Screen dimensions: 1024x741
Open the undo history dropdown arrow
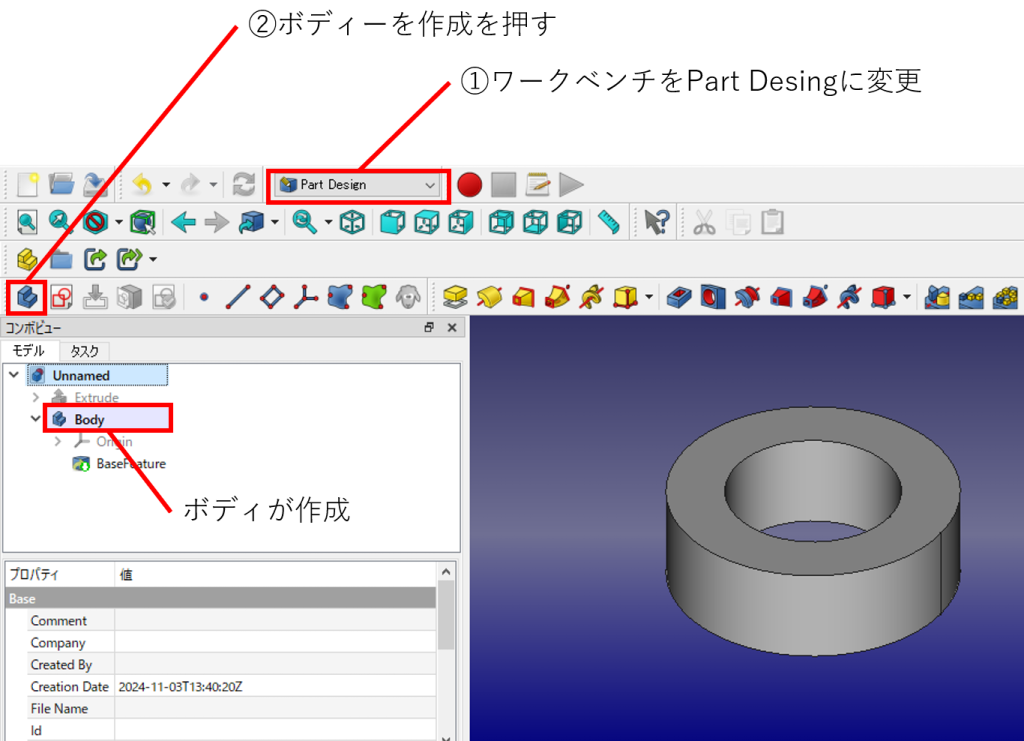tap(166, 185)
